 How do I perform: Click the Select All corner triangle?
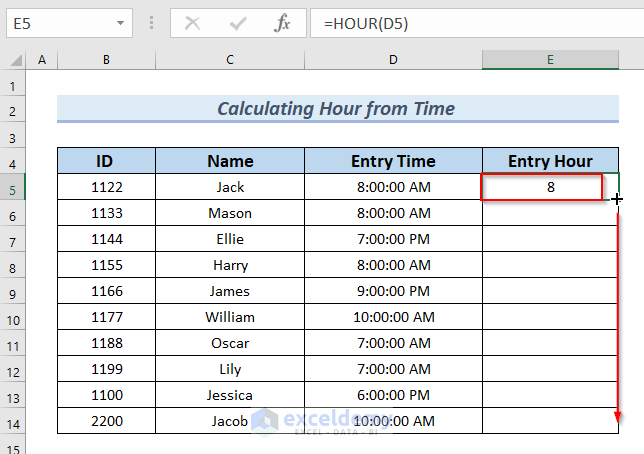click(15, 61)
